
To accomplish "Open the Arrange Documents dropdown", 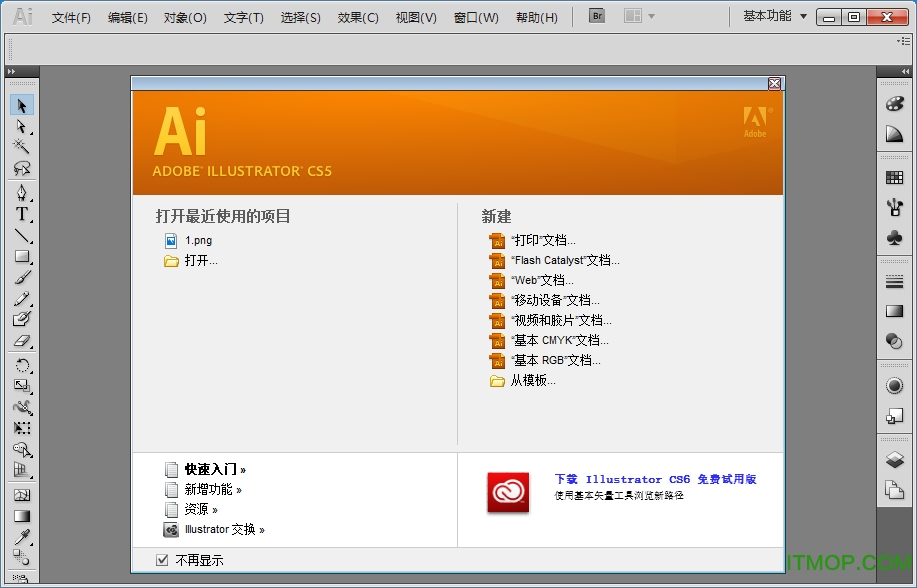I will click(x=639, y=16).
